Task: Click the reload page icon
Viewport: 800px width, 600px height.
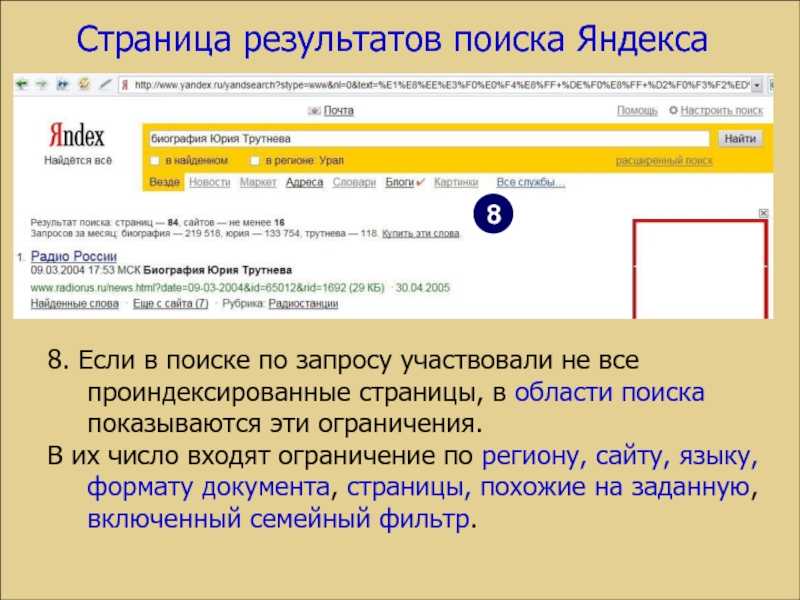Action: 84,84
